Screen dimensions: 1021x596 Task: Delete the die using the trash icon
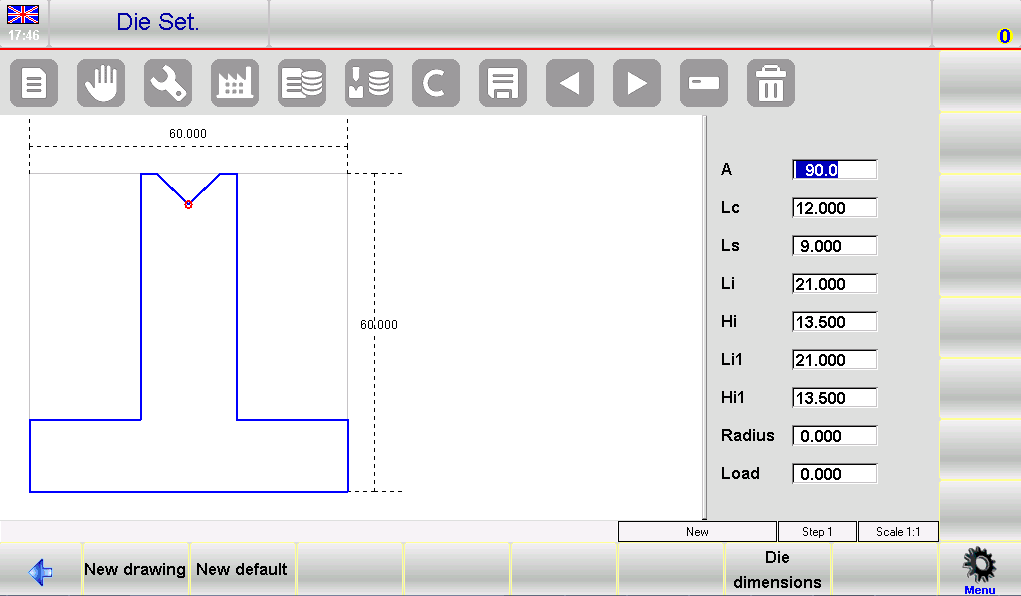(x=770, y=83)
